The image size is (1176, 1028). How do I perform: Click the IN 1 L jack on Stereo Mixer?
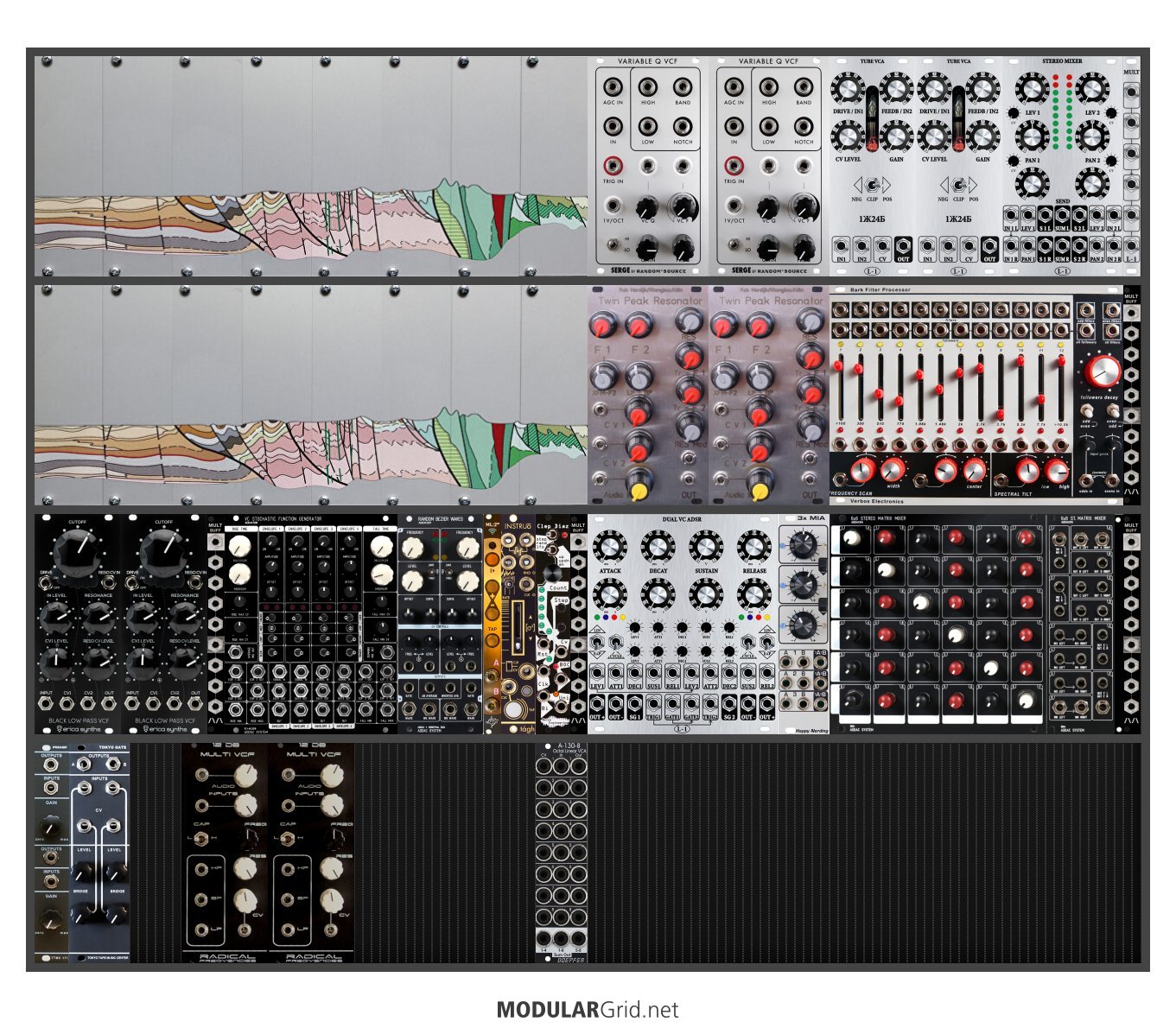coord(1011,215)
